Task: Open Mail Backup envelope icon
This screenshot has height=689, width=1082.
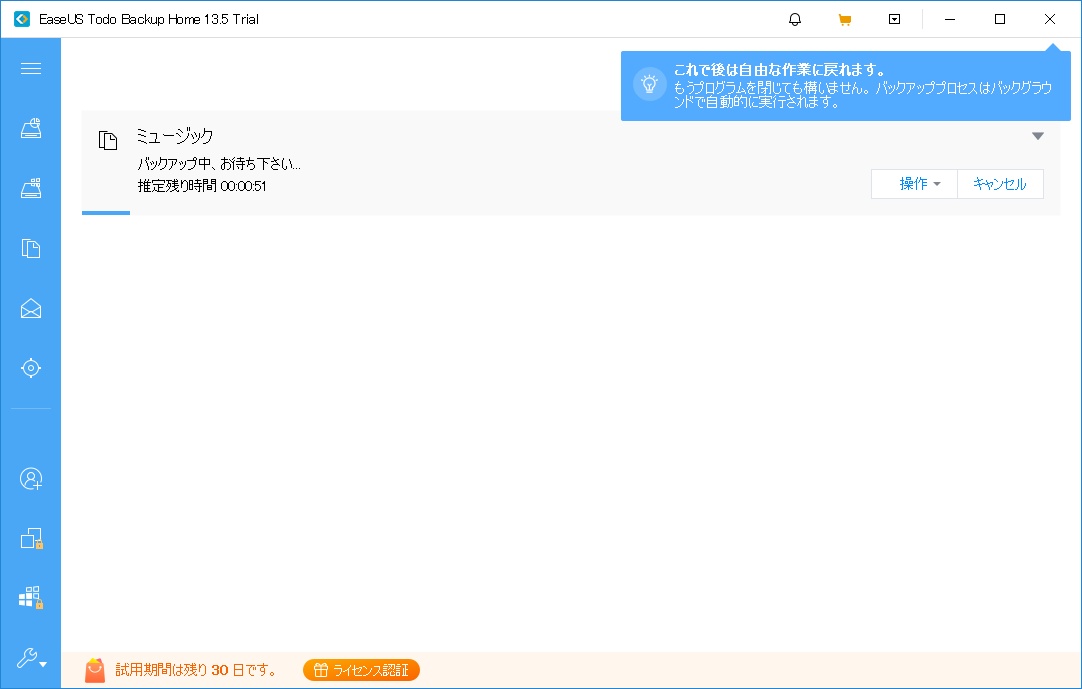Action: [30, 308]
